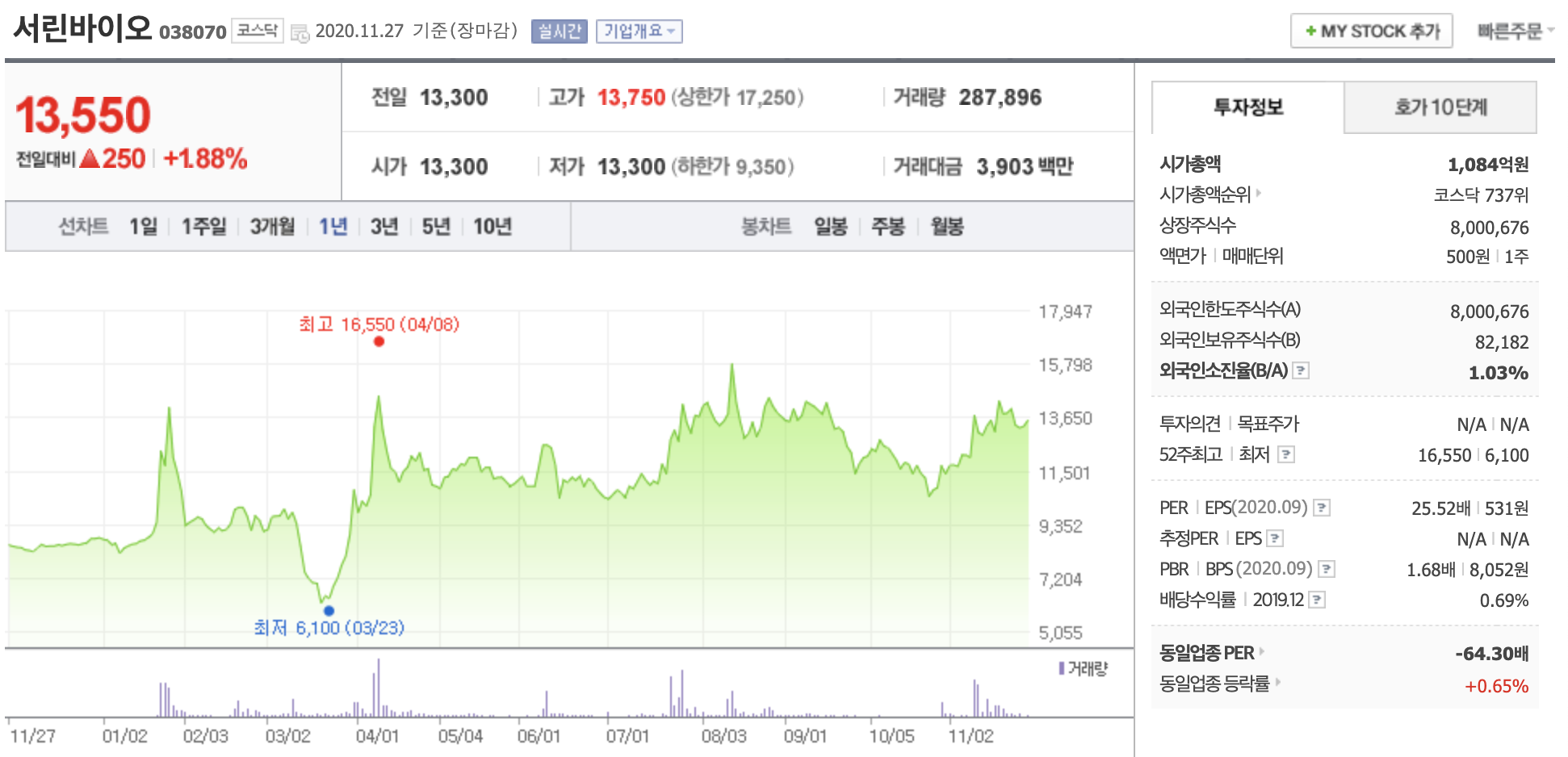Click the 25.52배 PER value
The width and height of the screenshot is (1568, 757).
1441,508
